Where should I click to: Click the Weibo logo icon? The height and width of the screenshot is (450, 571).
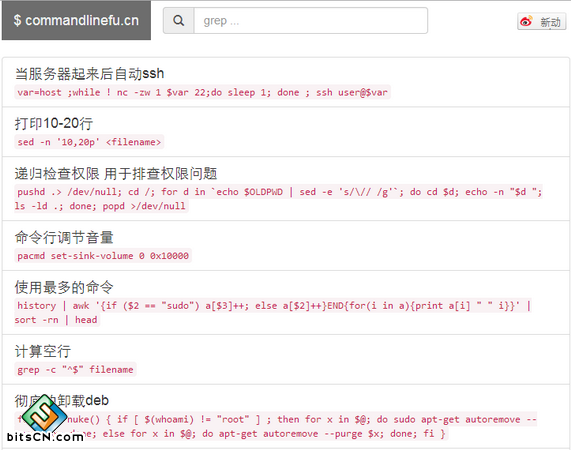526,21
